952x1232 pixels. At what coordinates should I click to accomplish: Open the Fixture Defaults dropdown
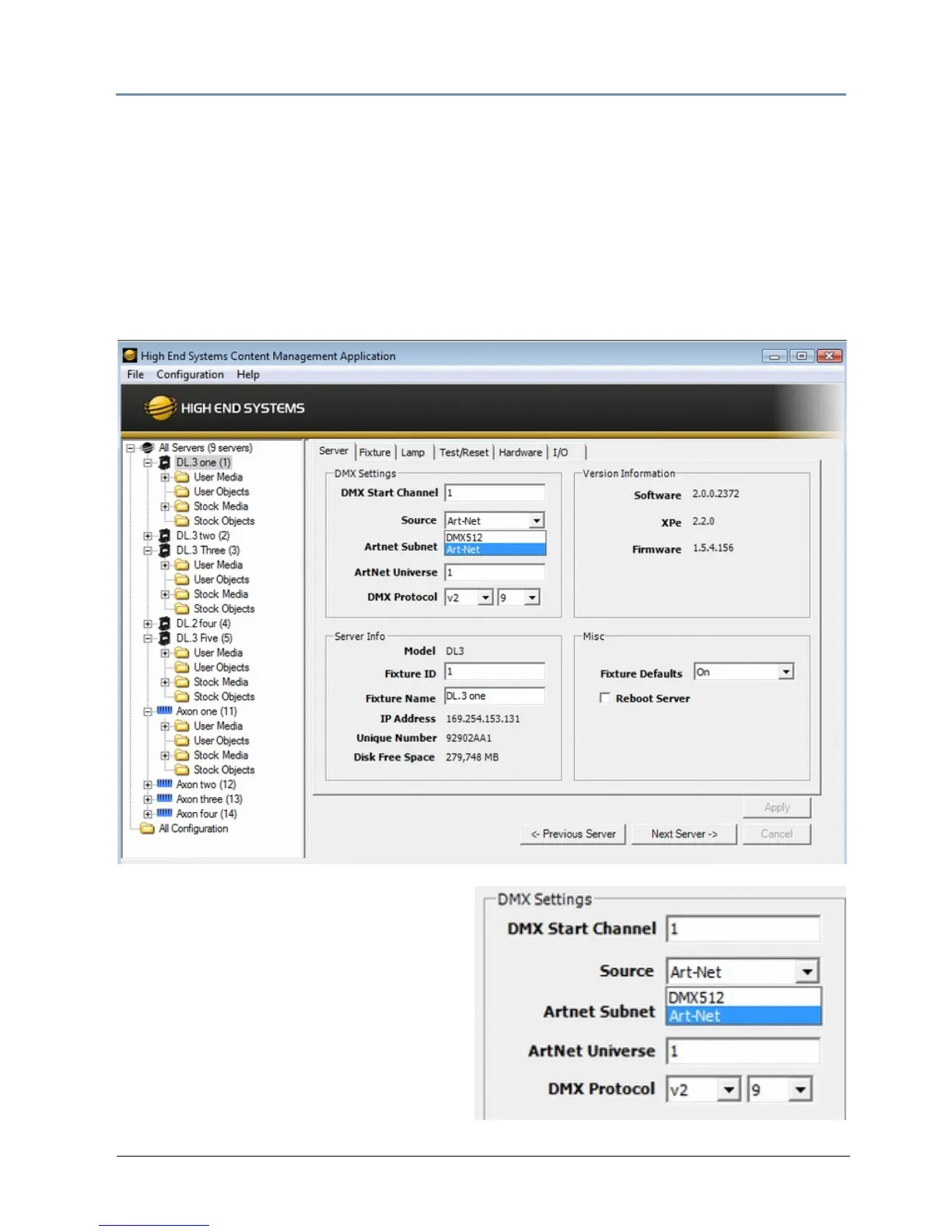click(x=786, y=672)
